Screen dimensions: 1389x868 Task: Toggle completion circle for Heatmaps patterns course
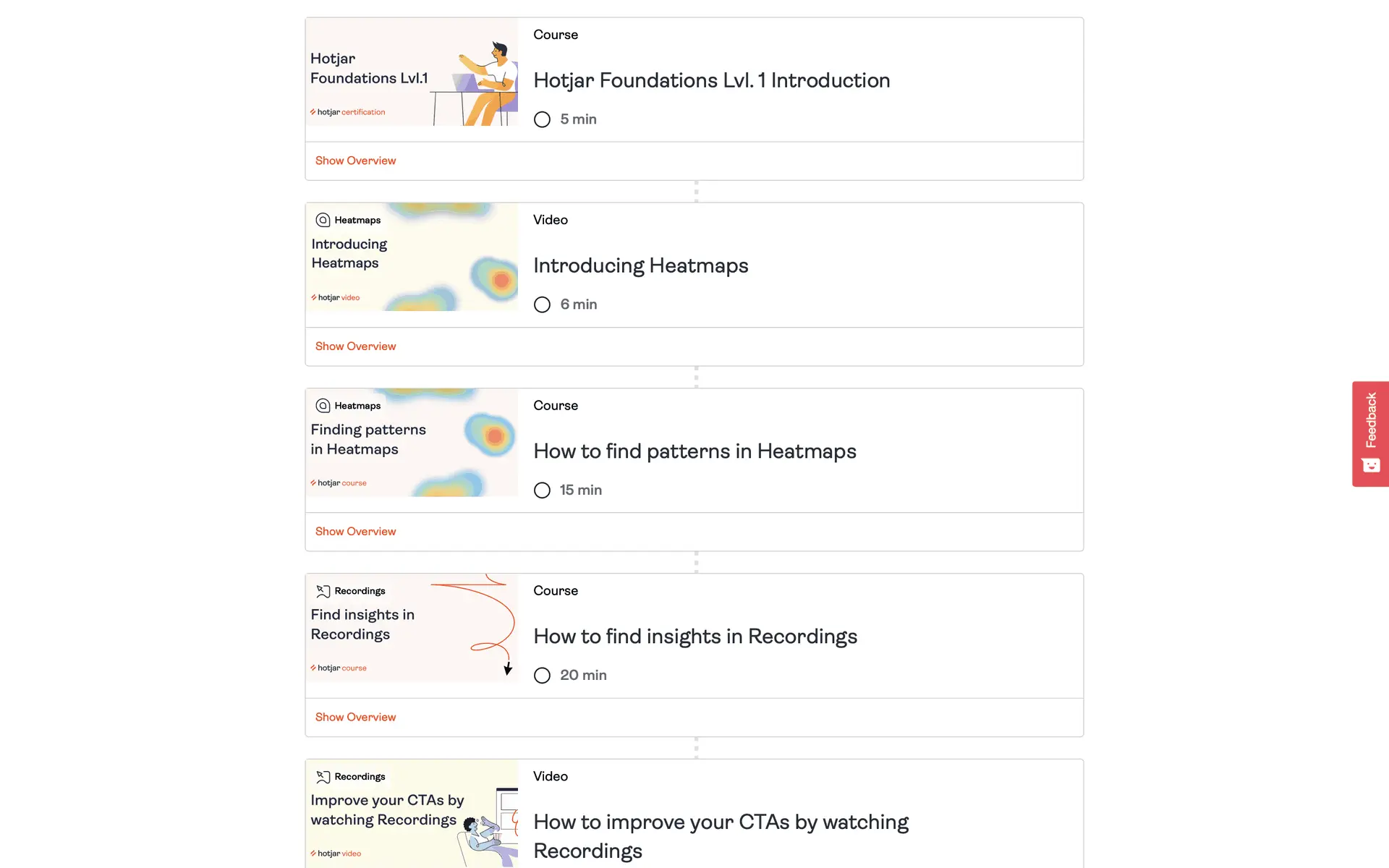point(542,490)
